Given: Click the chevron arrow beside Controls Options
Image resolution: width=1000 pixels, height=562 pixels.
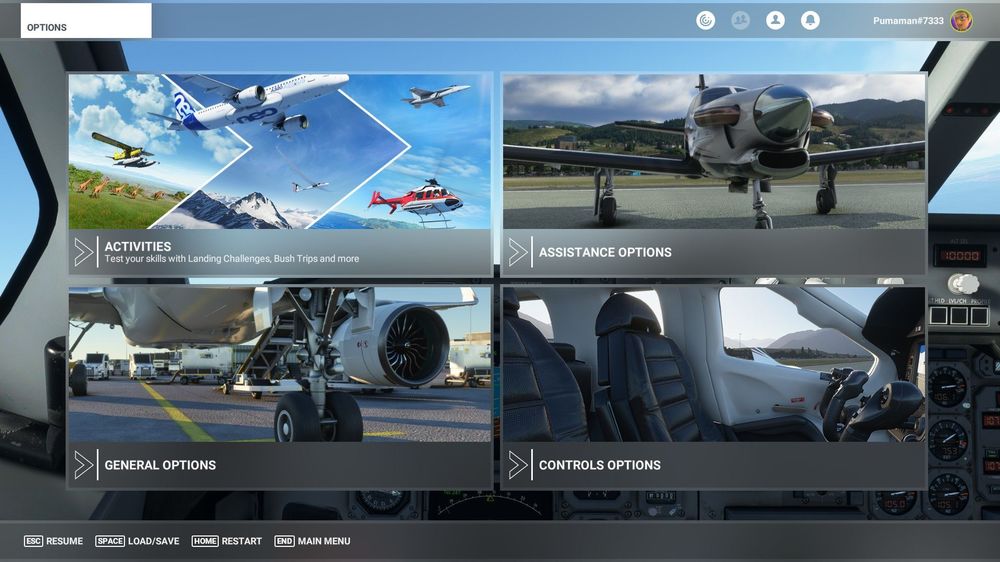Looking at the screenshot, I should point(518,465).
